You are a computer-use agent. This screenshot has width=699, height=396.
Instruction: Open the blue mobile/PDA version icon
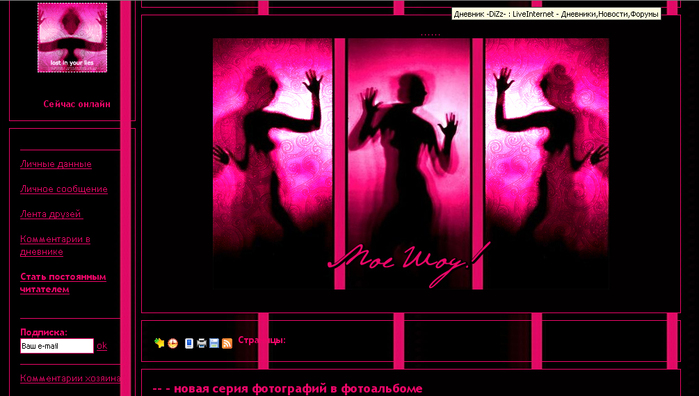coord(189,343)
